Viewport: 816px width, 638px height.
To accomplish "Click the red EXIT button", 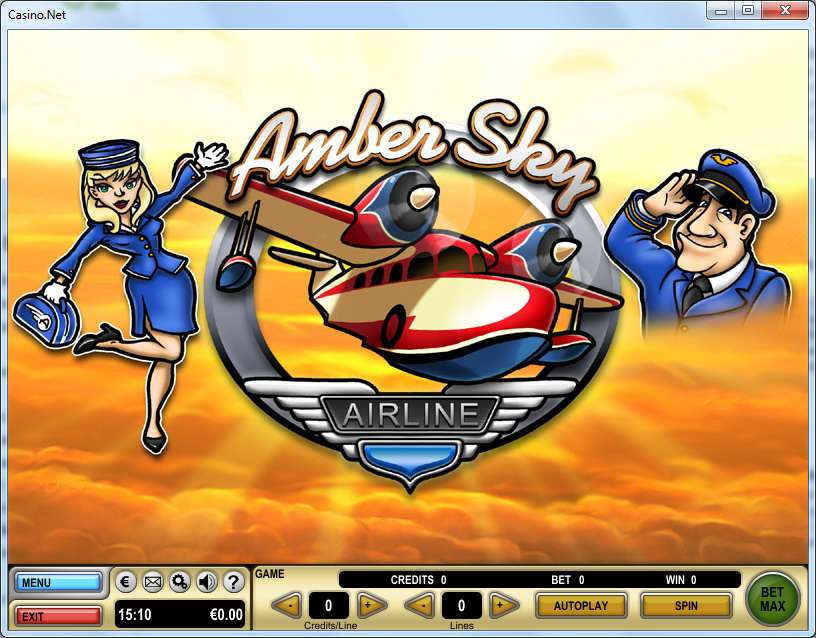I will [58, 617].
